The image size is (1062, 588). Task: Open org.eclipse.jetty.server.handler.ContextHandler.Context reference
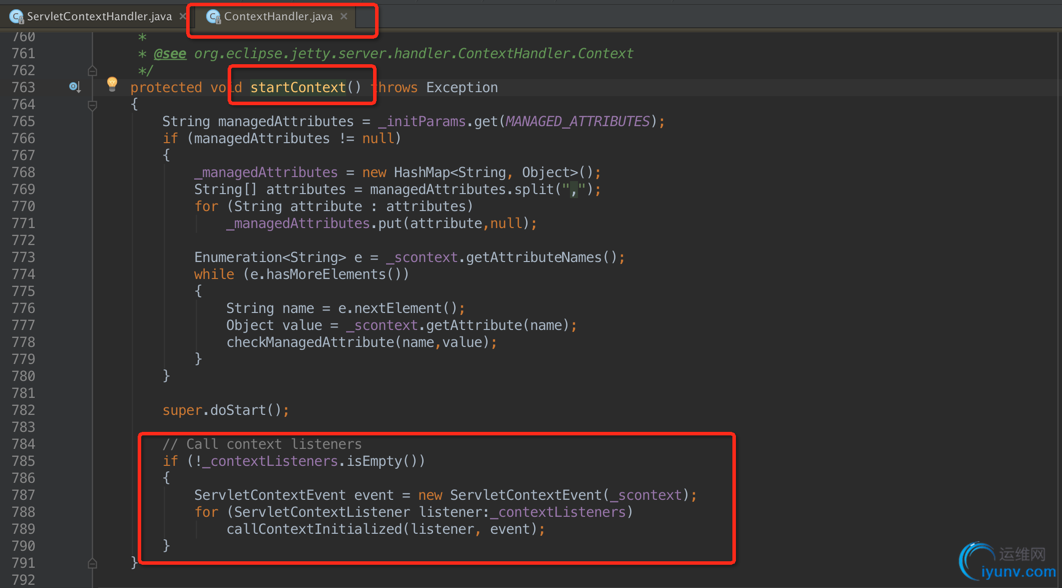[414, 54]
